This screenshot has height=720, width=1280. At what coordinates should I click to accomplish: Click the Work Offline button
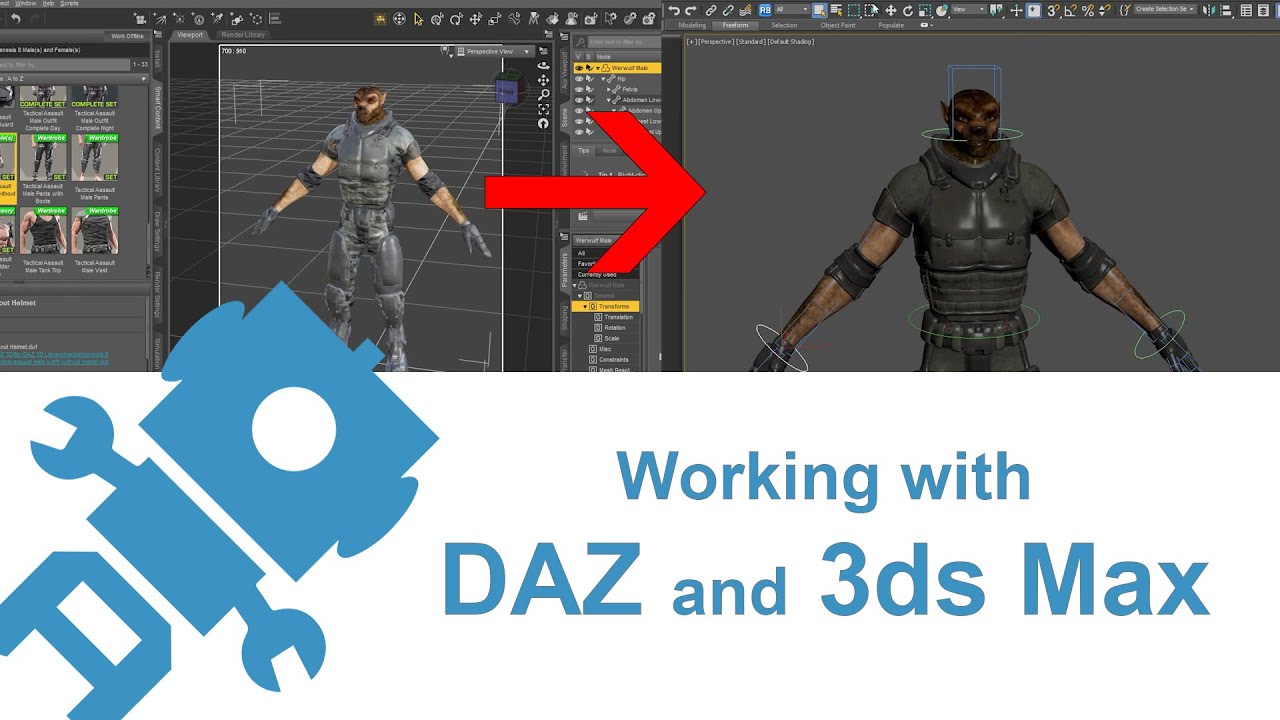tap(127, 36)
